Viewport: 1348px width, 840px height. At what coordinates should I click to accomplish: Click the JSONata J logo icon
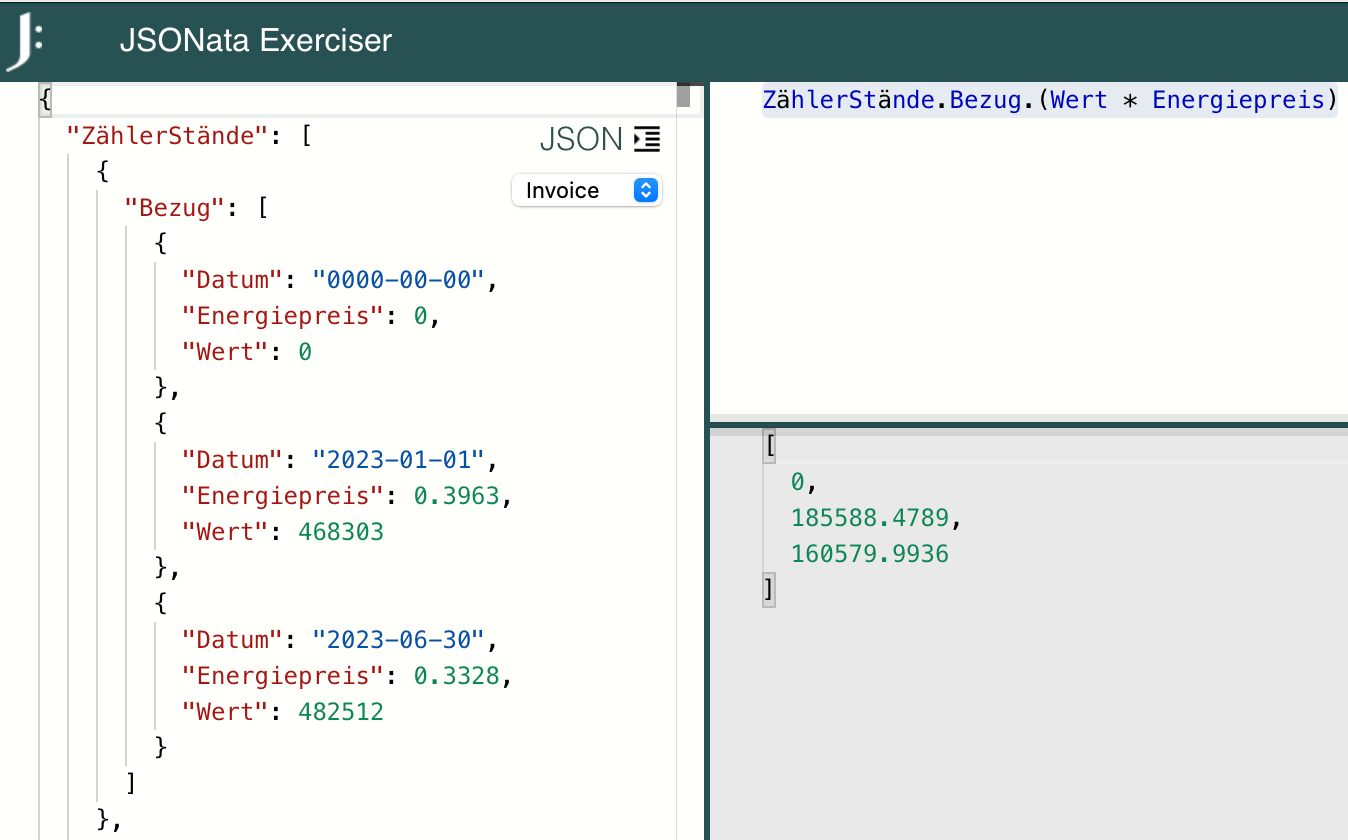(x=25, y=41)
